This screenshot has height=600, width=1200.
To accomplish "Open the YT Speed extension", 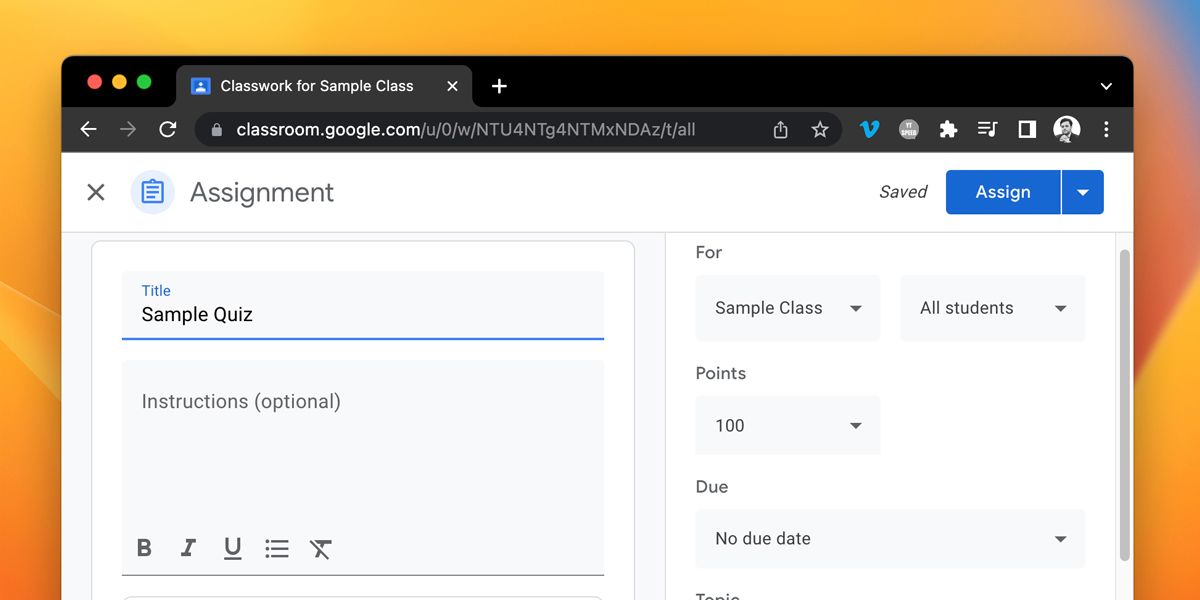I will (x=909, y=129).
